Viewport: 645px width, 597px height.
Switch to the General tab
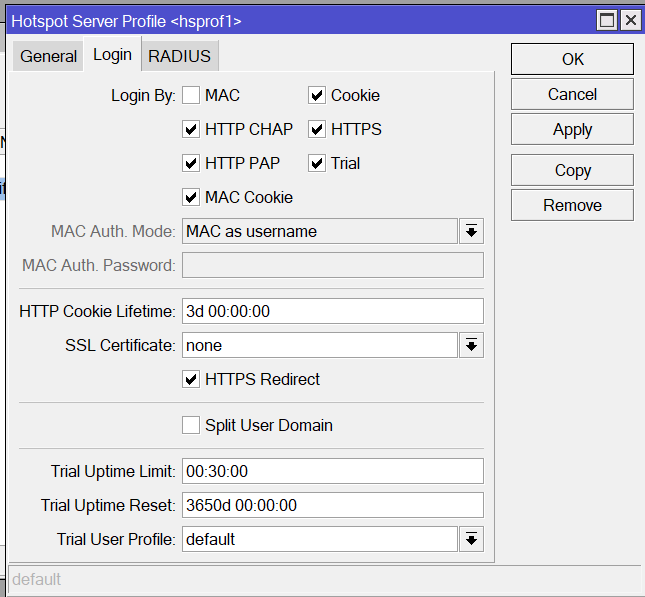[48, 56]
